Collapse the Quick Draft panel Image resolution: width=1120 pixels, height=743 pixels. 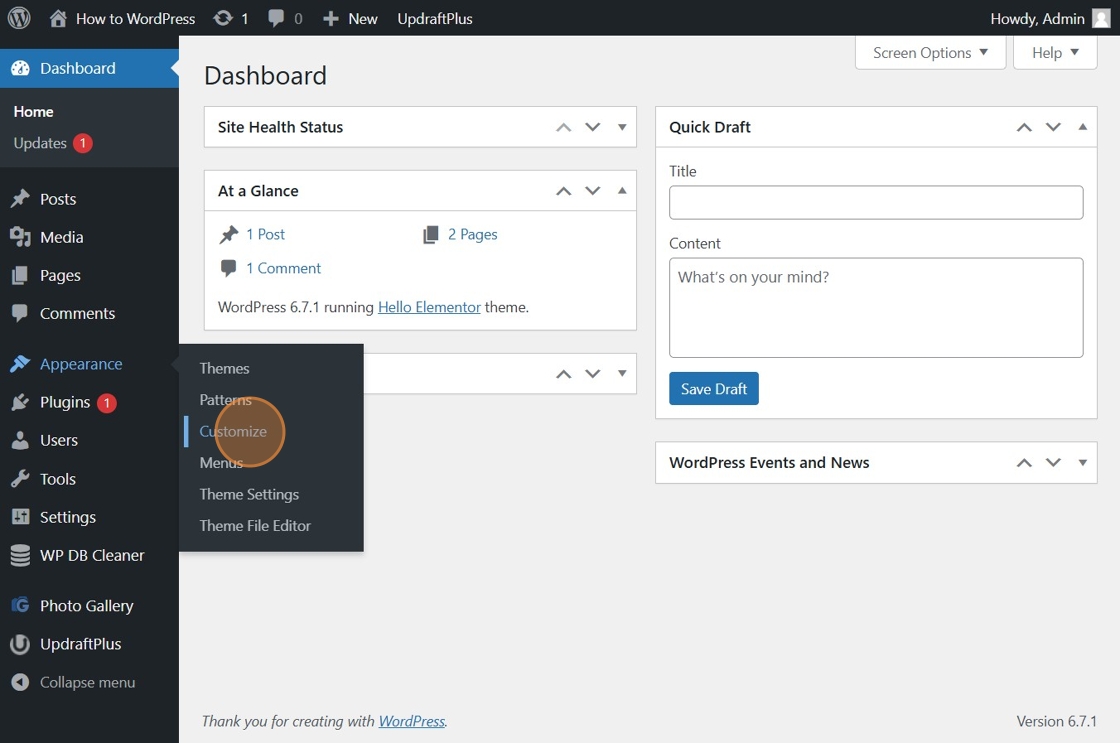[1083, 127]
